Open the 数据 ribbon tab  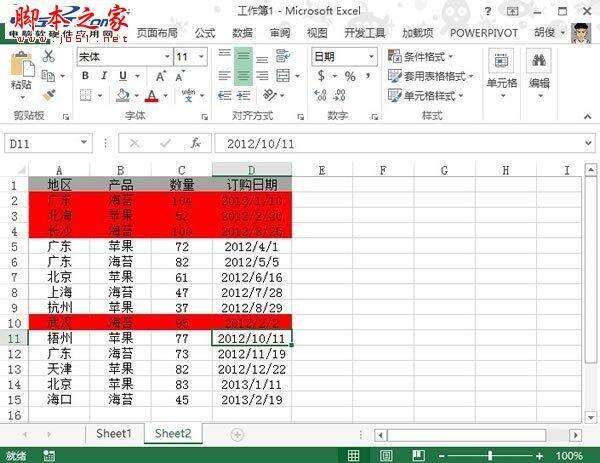click(243, 33)
